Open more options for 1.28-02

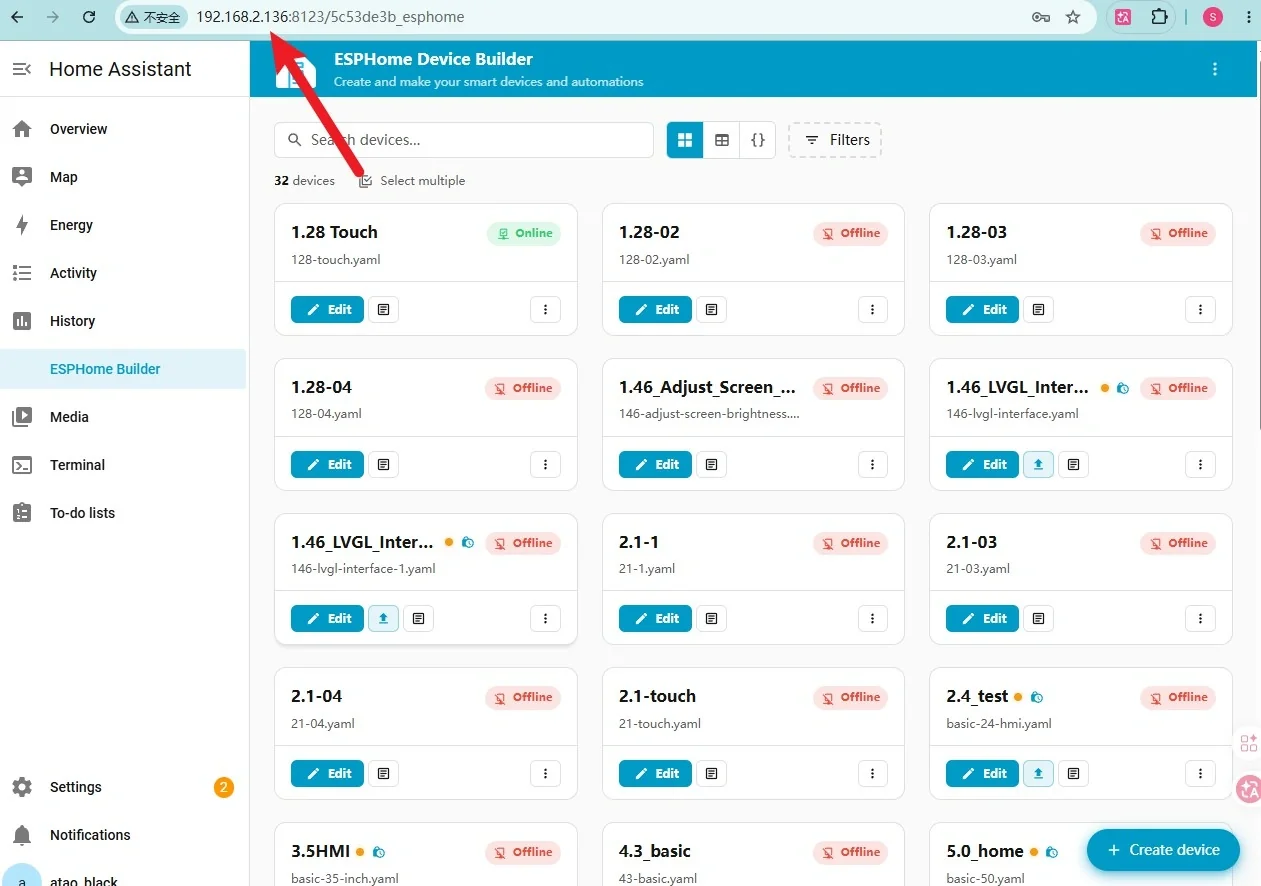tap(873, 310)
